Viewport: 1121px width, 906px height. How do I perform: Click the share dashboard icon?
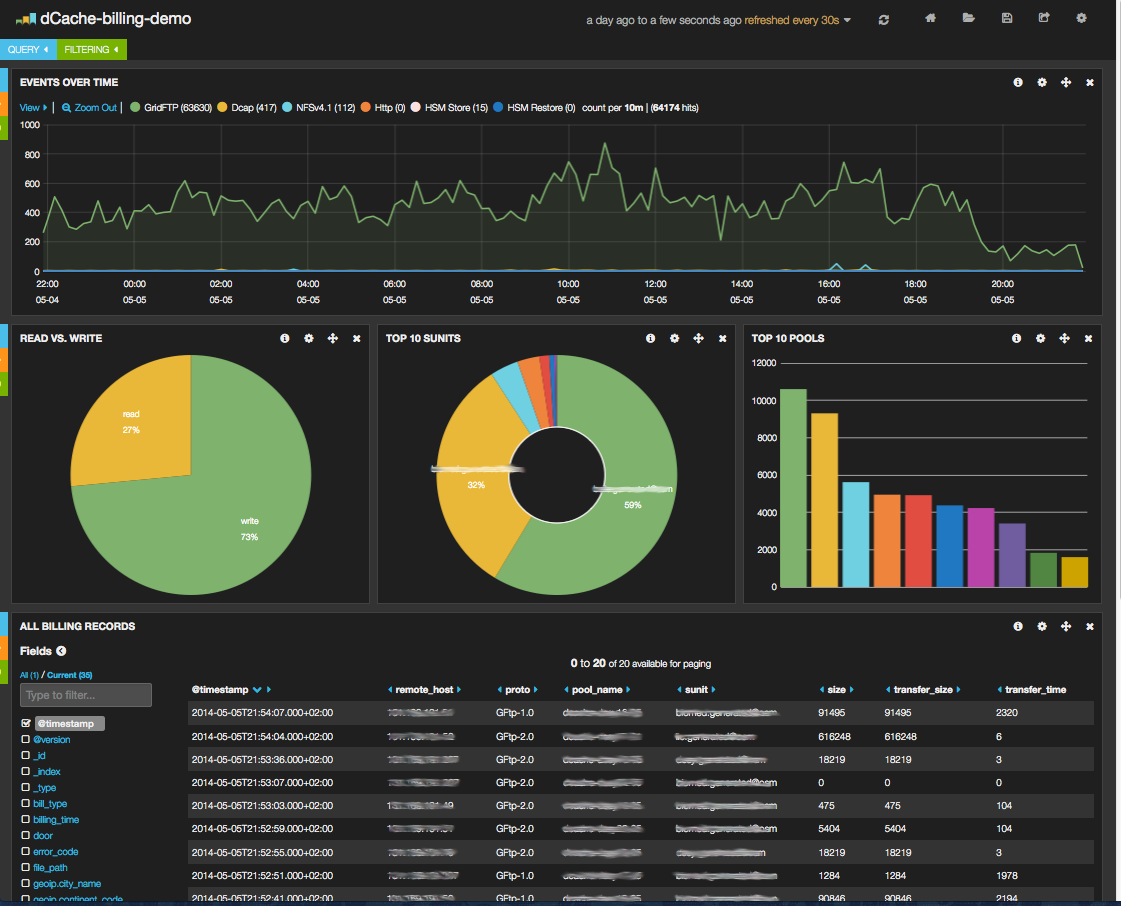point(1044,18)
